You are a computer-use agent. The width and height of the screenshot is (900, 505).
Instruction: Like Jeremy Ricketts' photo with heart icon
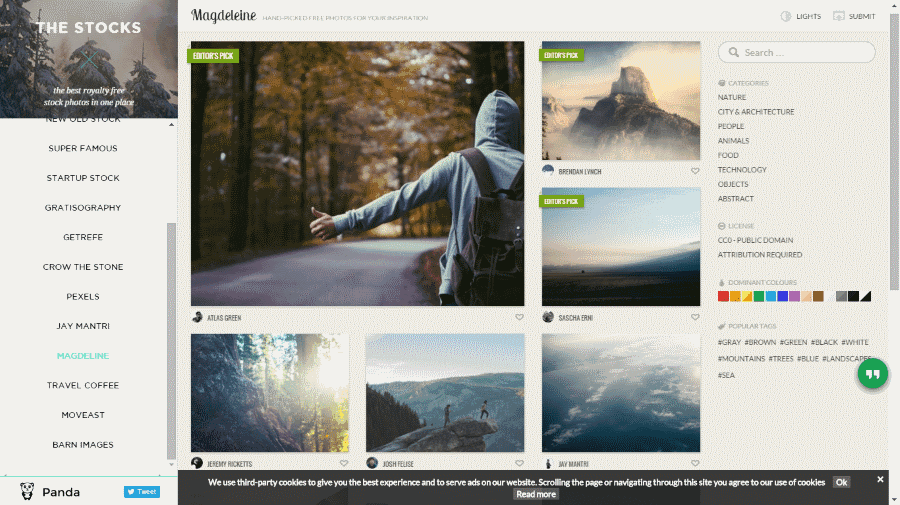pyautogui.click(x=344, y=463)
